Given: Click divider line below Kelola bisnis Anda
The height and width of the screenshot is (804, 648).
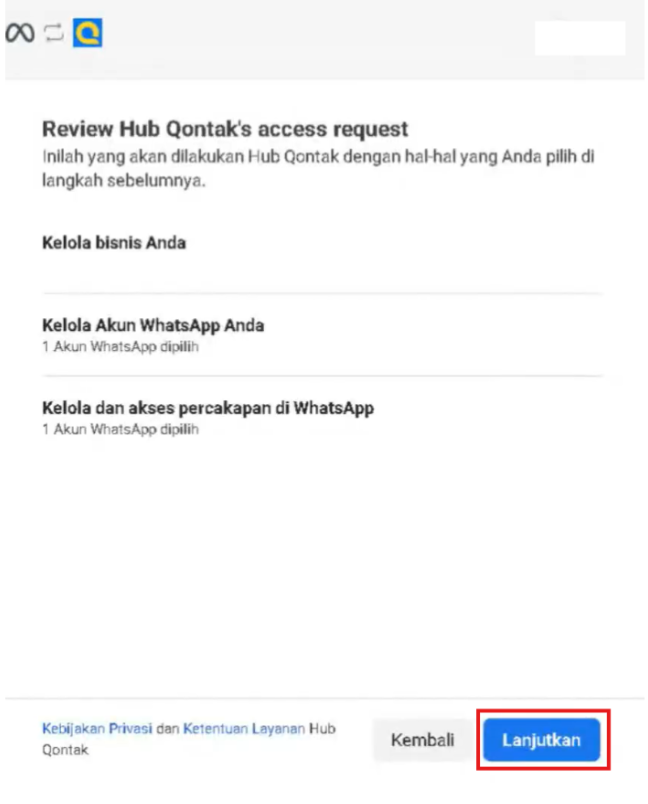Looking at the screenshot, I should [x=322, y=294].
